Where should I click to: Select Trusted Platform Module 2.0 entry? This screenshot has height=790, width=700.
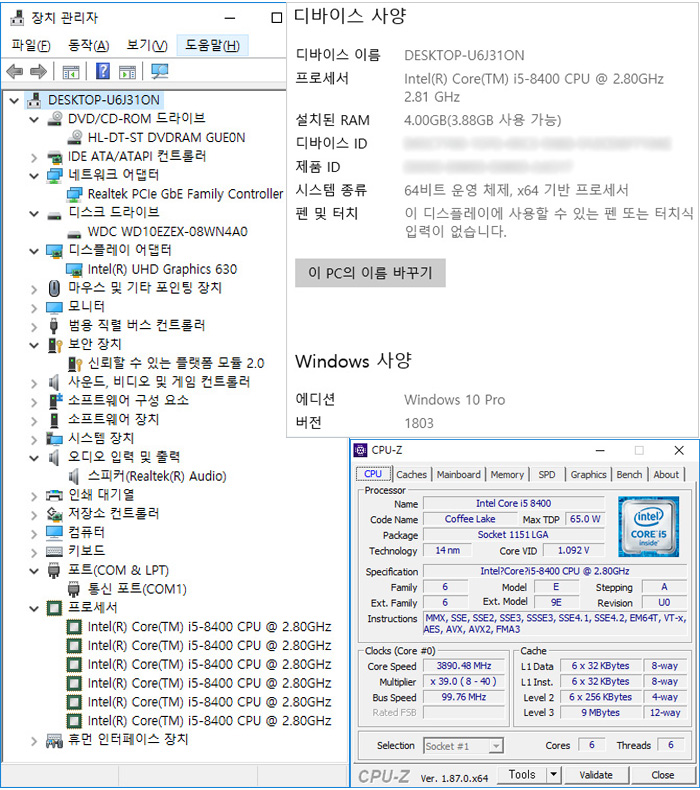coord(176,363)
